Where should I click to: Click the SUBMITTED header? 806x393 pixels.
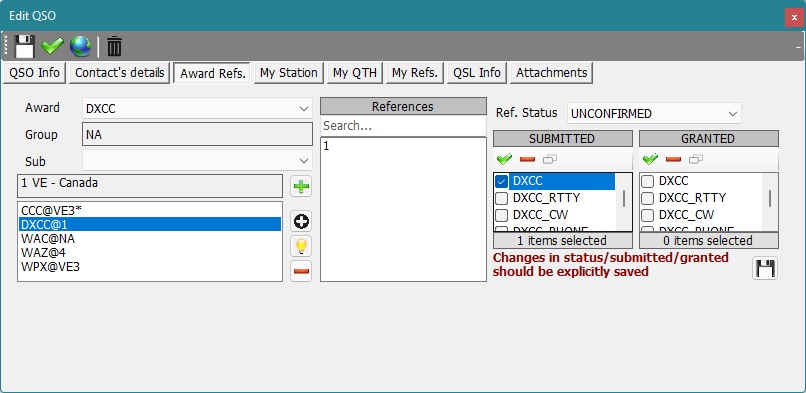point(562,139)
